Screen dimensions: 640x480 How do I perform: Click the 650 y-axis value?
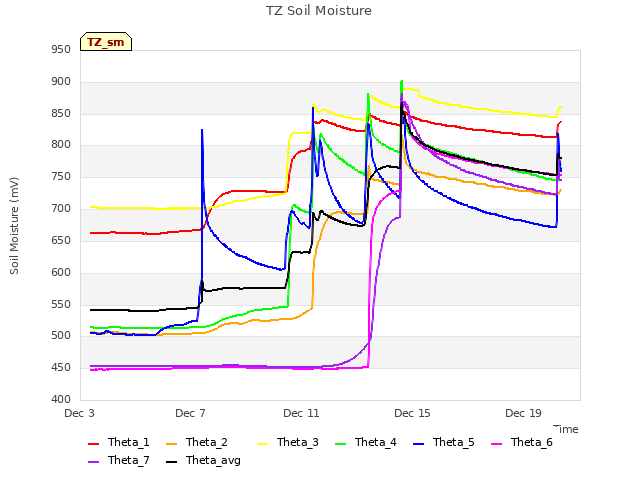coord(61,240)
